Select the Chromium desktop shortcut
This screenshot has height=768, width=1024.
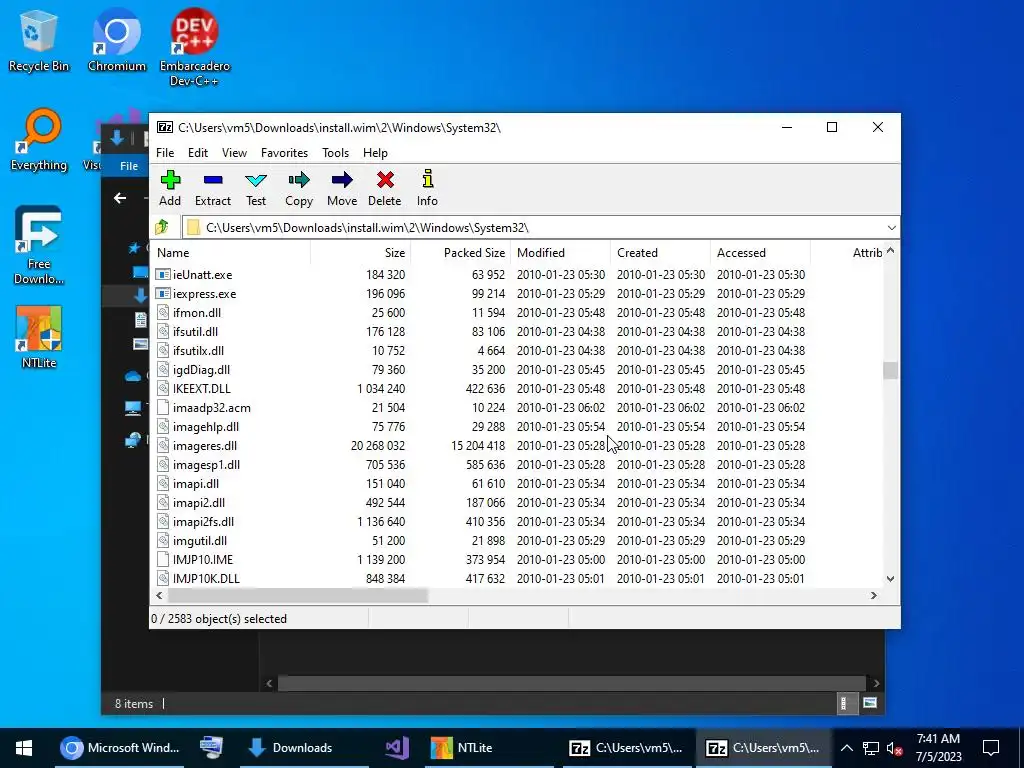117,42
